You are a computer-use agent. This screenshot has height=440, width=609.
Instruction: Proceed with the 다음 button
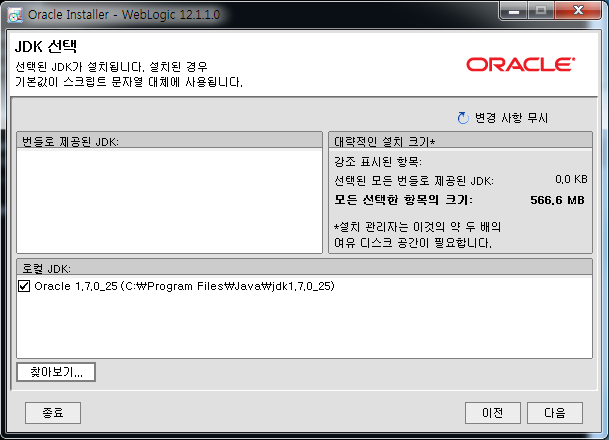(x=555, y=413)
